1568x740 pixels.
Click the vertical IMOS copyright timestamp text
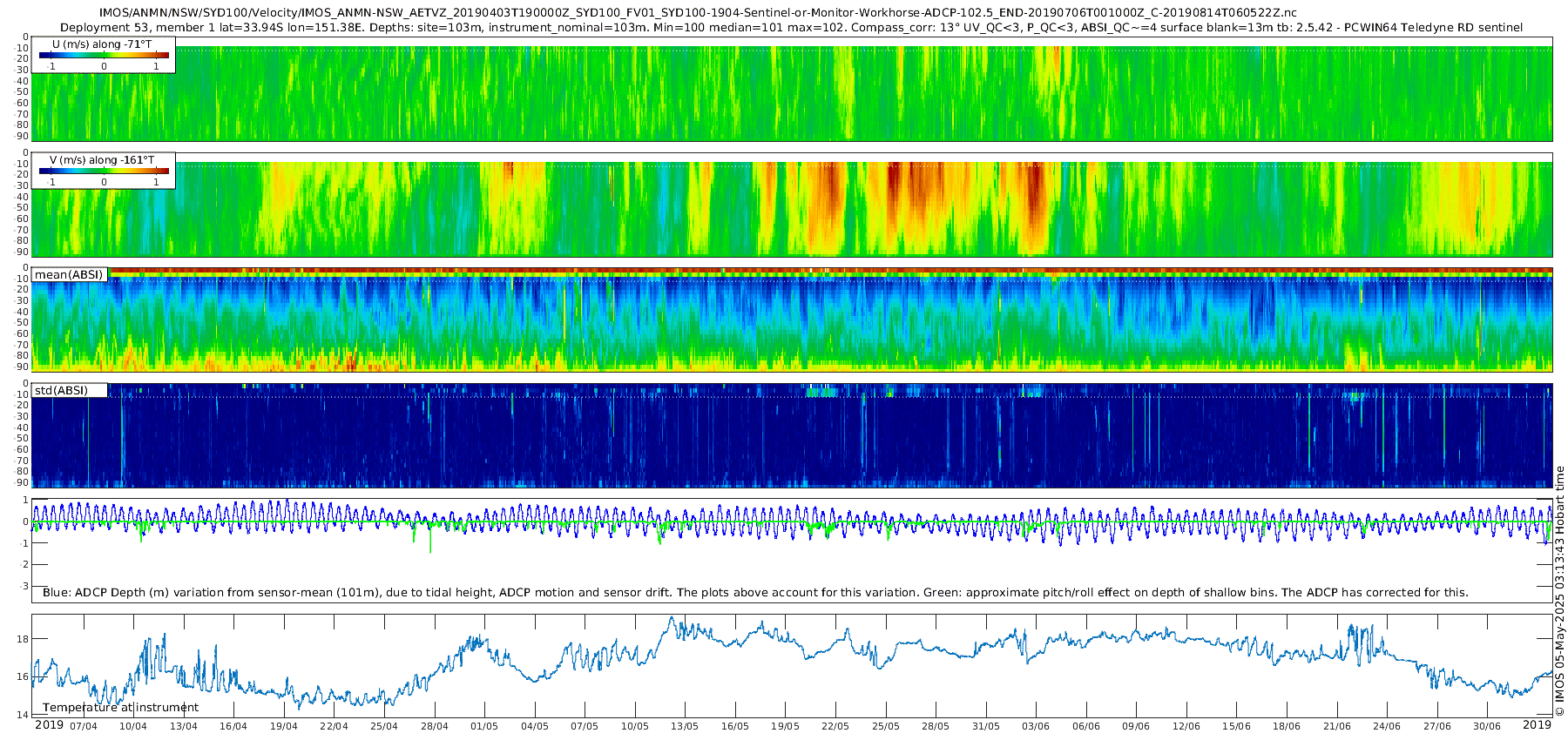click(1559, 592)
